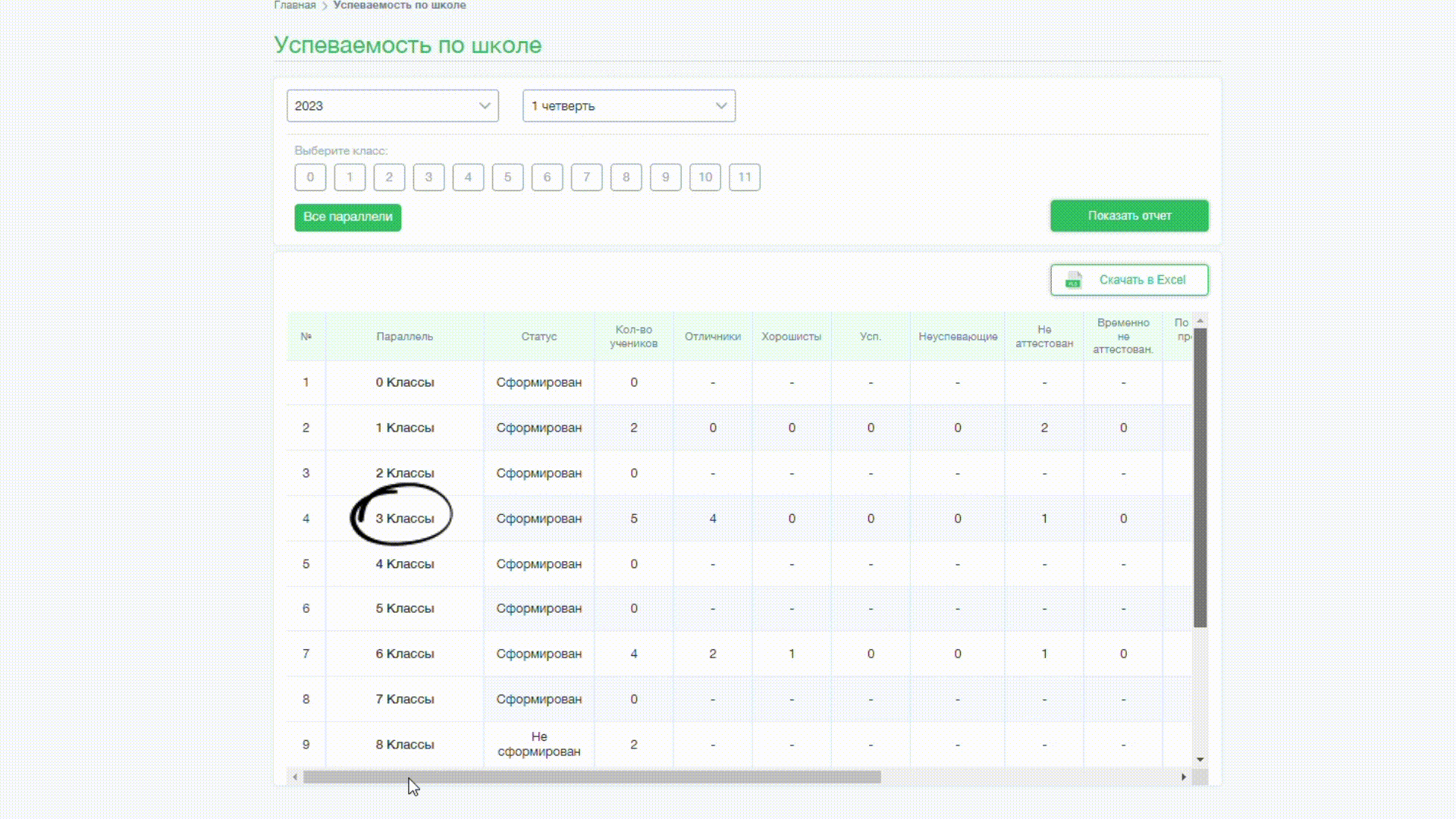1456x819 pixels.
Task: Toggle class 2 selection button
Action: click(x=389, y=177)
